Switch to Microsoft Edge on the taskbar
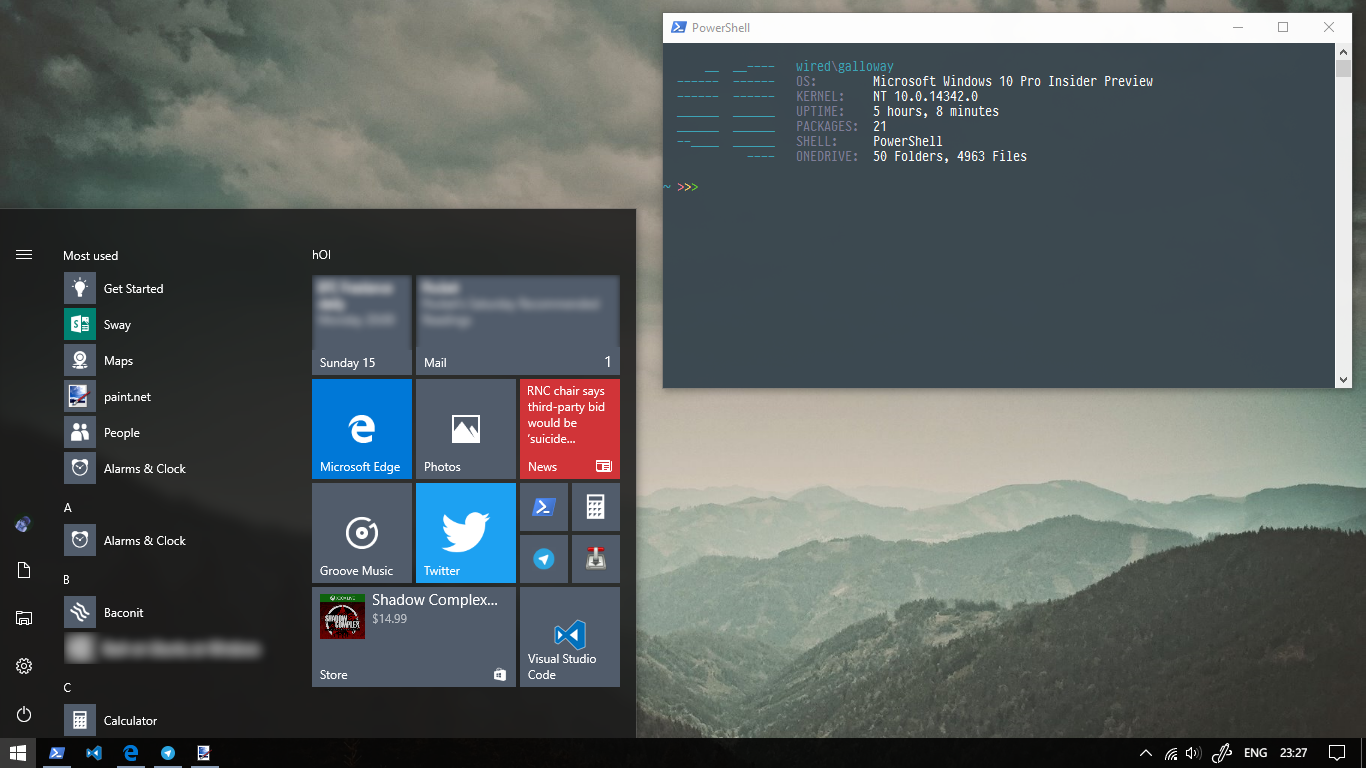Viewport: 1366px width, 768px height. tap(131, 753)
